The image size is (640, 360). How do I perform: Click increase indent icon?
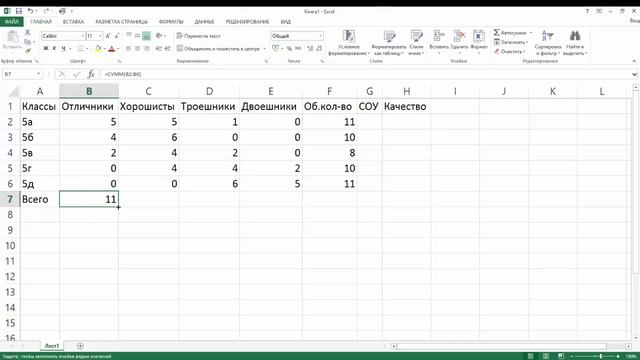(168, 49)
